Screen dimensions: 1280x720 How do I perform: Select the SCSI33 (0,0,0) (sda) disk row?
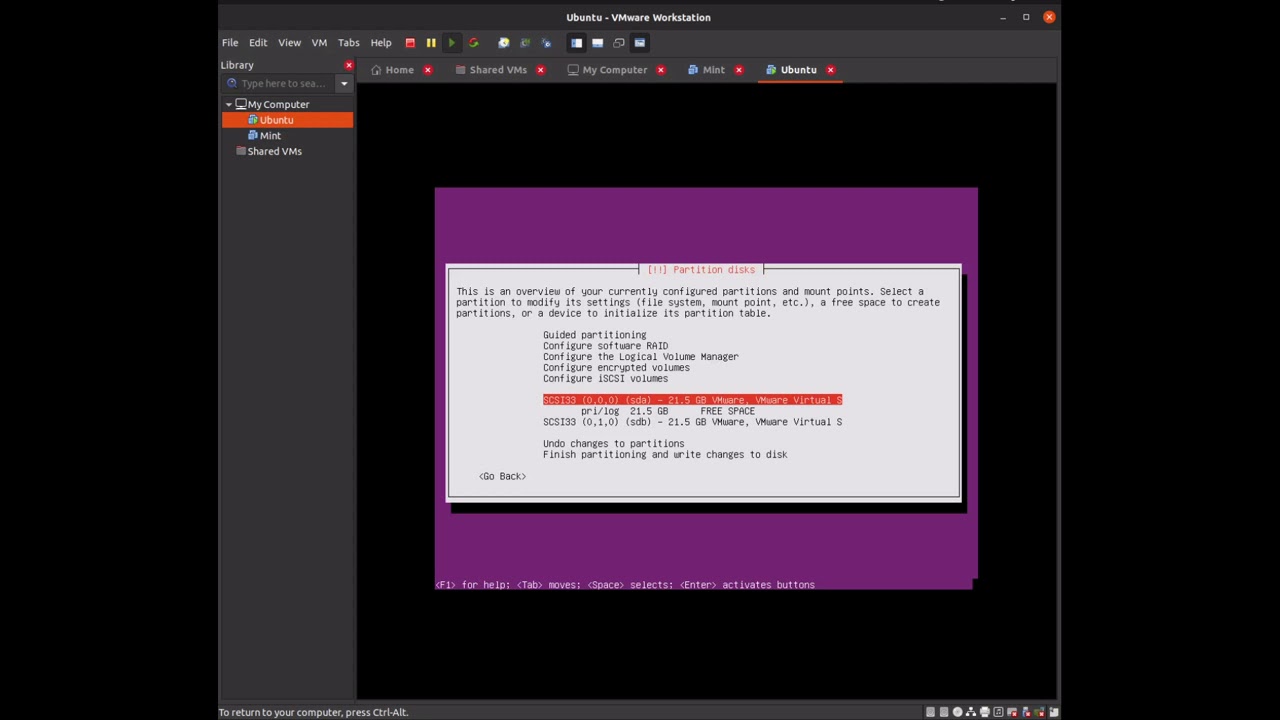(x=692, y=400)
